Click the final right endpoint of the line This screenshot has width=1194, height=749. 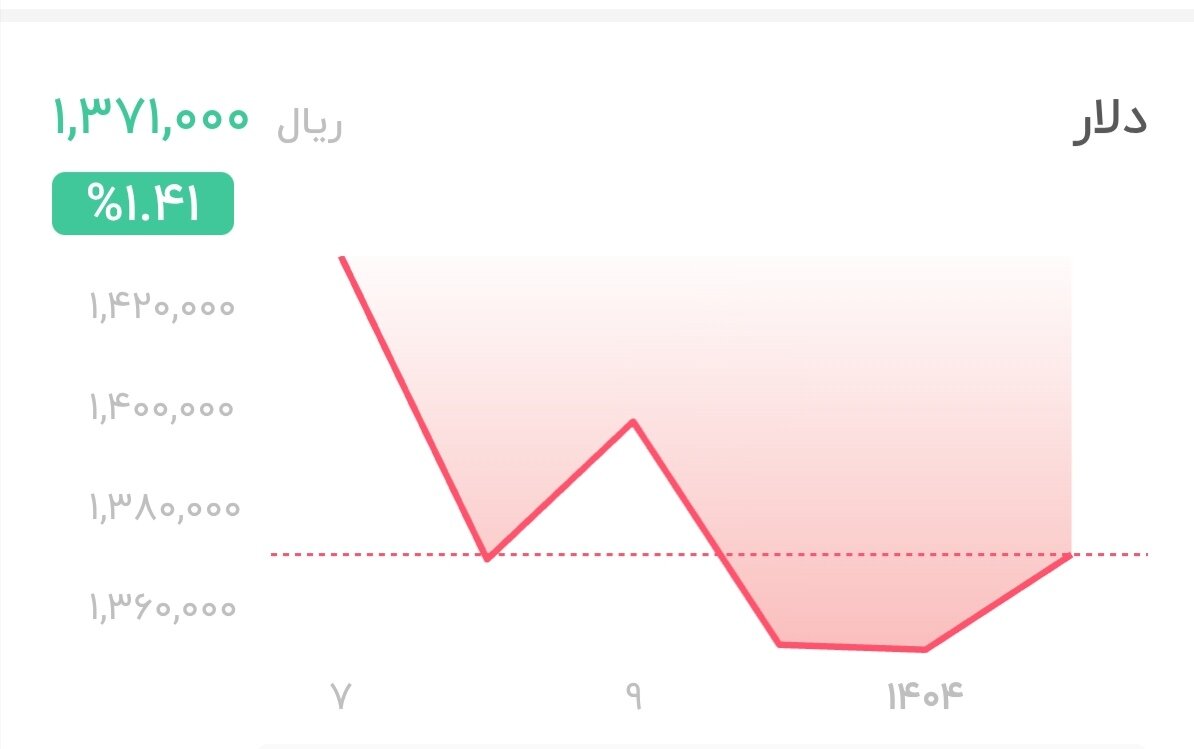click(1070, 555)
